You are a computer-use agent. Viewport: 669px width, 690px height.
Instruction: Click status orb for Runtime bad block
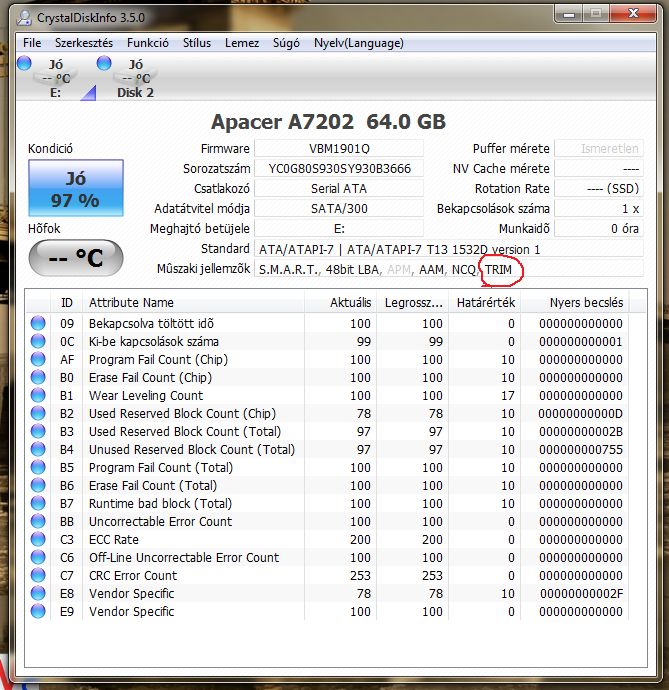tap(38, 503)
